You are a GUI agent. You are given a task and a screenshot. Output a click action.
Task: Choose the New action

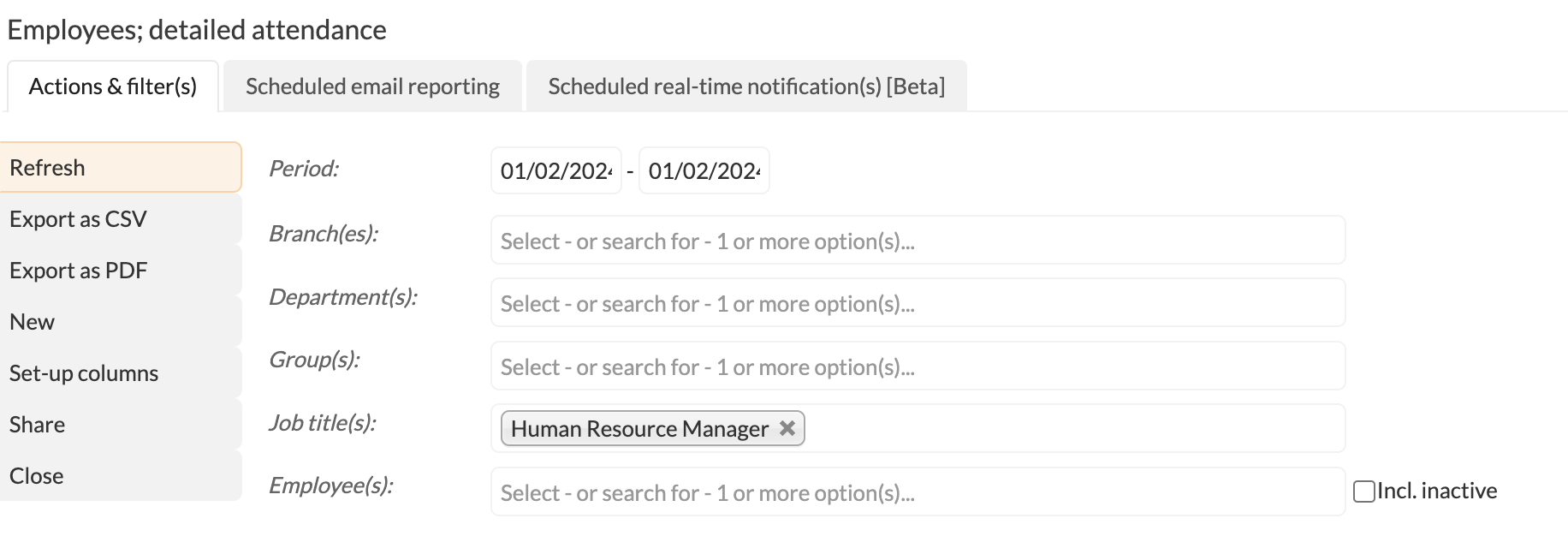[121, 322]
